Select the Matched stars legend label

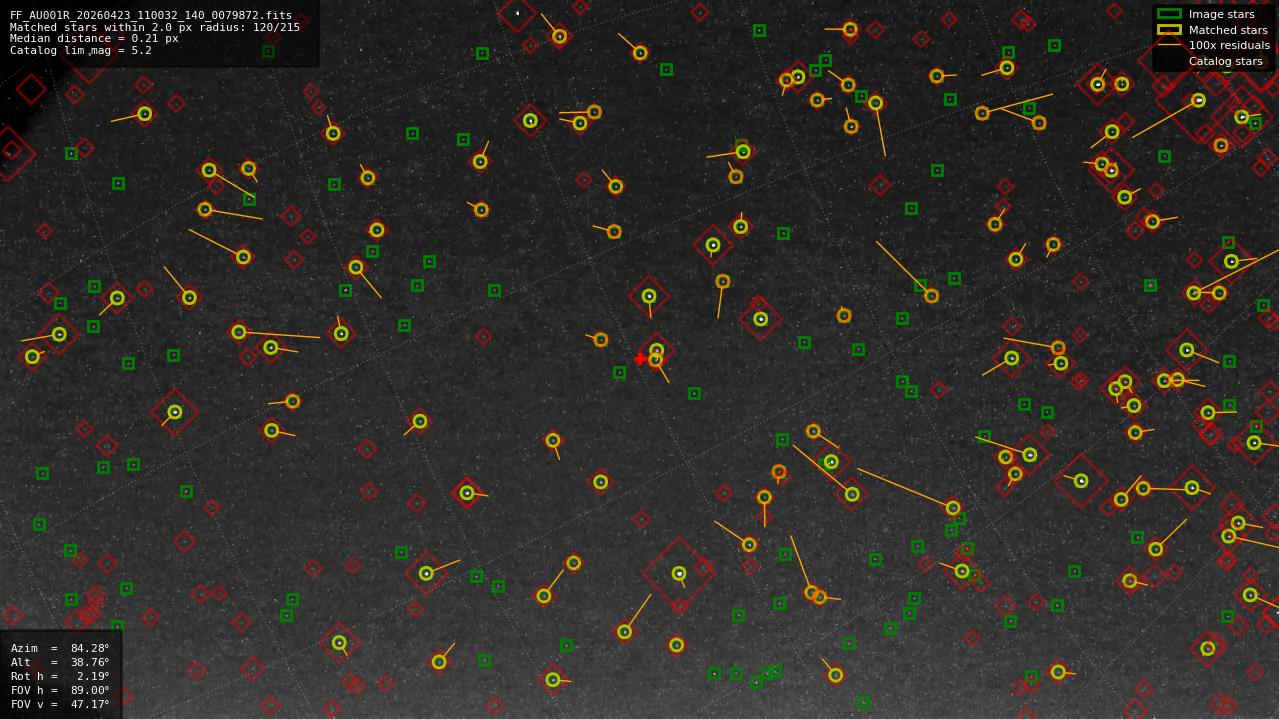click(1228, 30)
